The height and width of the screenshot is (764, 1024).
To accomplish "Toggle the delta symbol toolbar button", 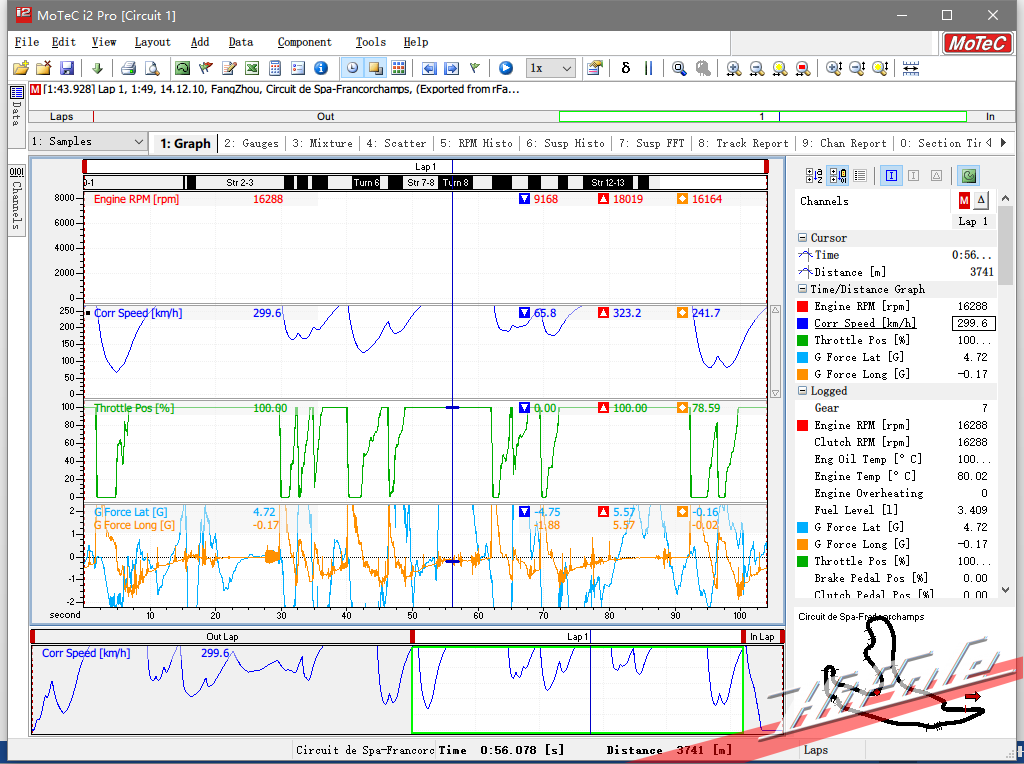I will [x=626, y=68].
